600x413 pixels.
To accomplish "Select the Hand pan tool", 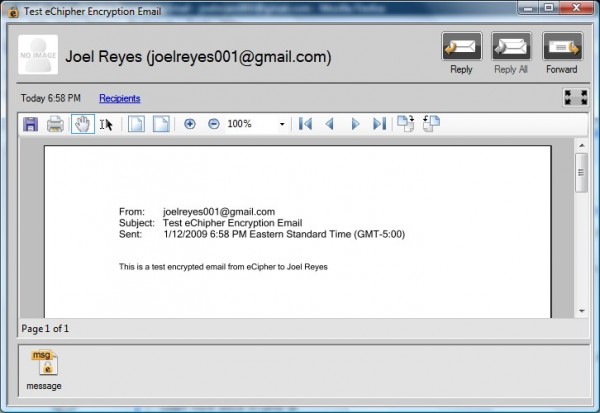I will tap(83, 124).
